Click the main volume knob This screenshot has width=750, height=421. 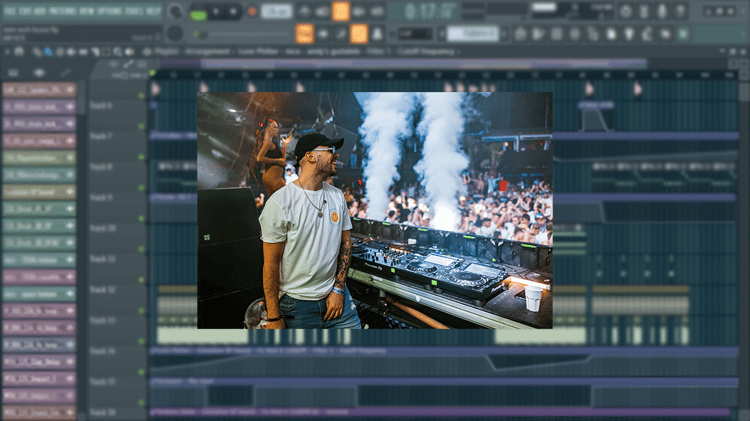[x=176, y=11]
